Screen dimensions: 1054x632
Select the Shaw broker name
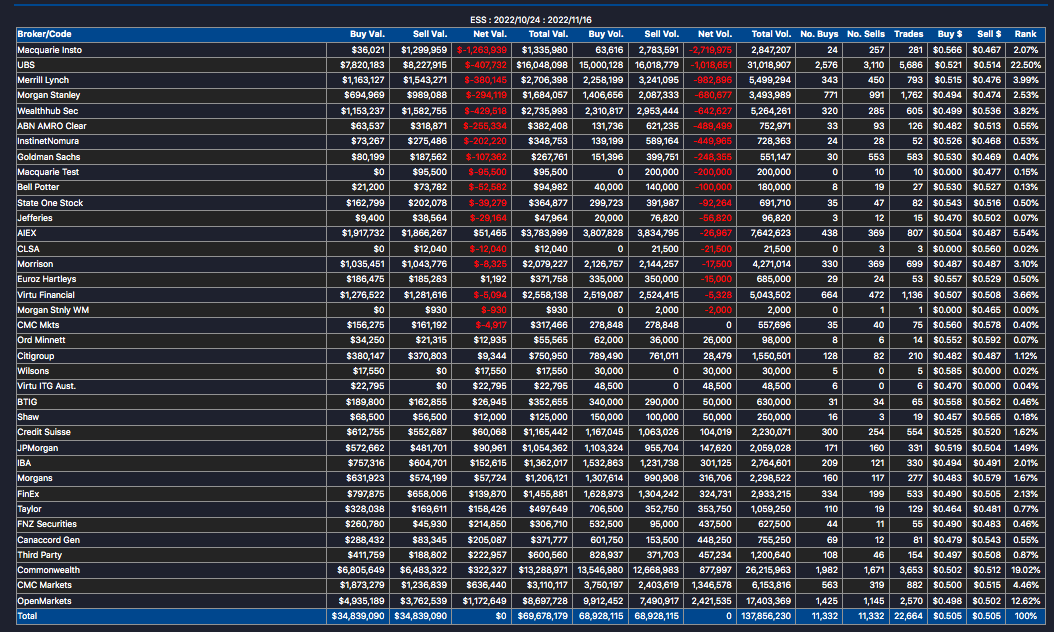(28, 417)
